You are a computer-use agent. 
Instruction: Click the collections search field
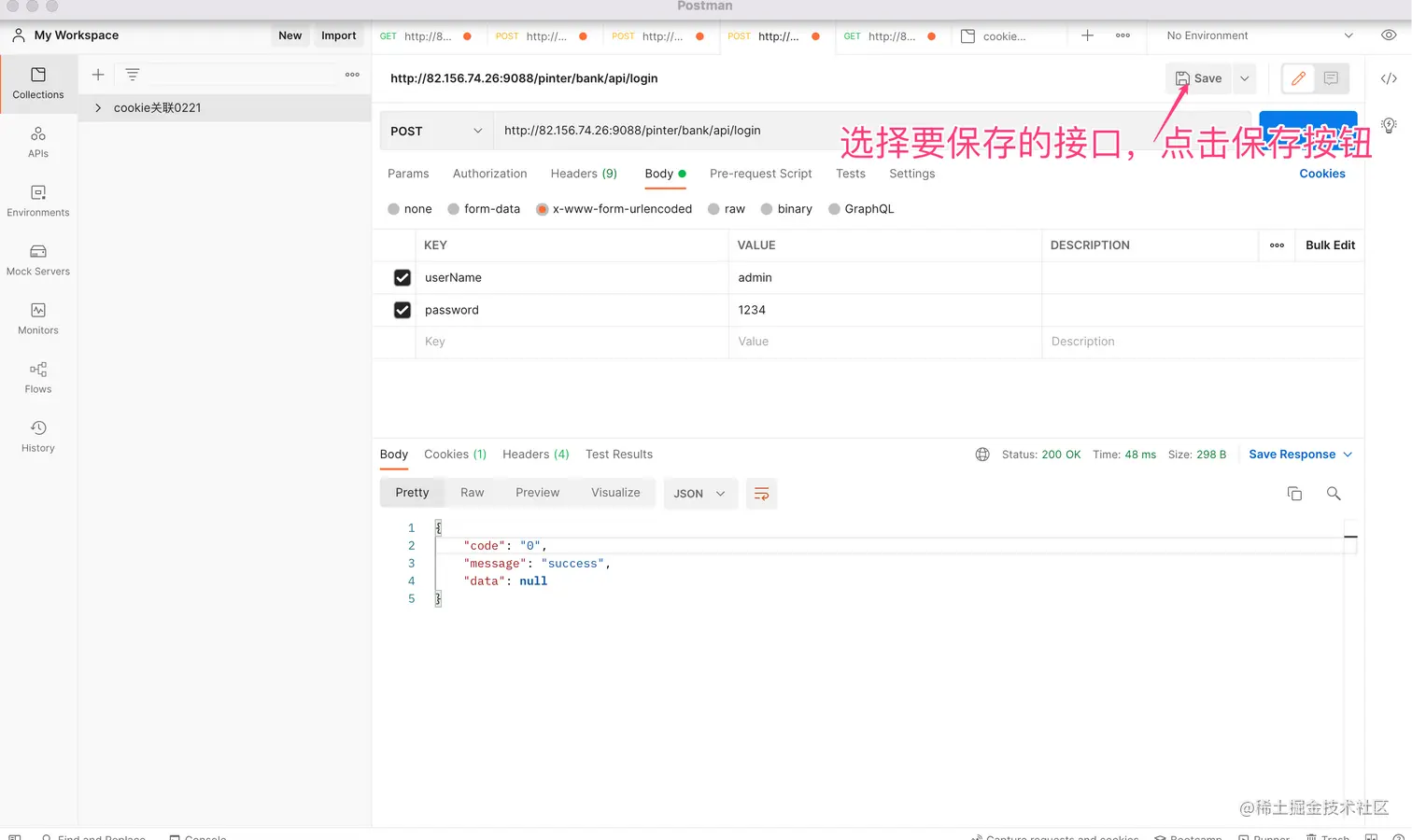[241, 75]
